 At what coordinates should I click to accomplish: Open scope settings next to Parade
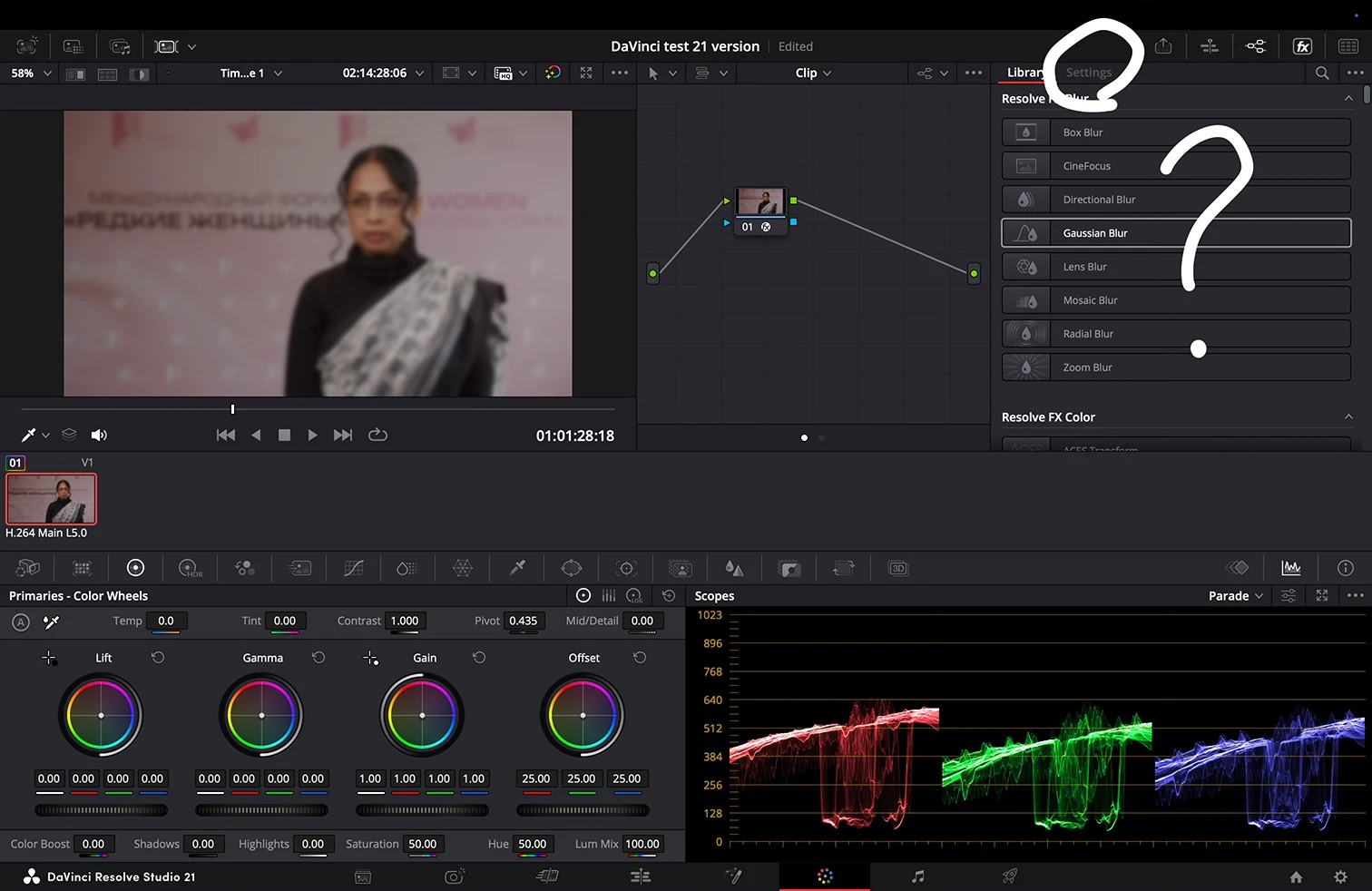pos(1289,595)
